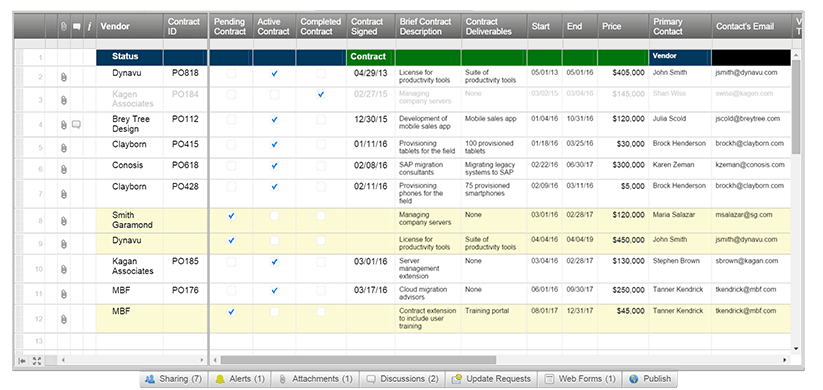Uncheck Active Contract for Dynavu PO818
This screenshot has width=823, height=390.
tap(274, 74)
